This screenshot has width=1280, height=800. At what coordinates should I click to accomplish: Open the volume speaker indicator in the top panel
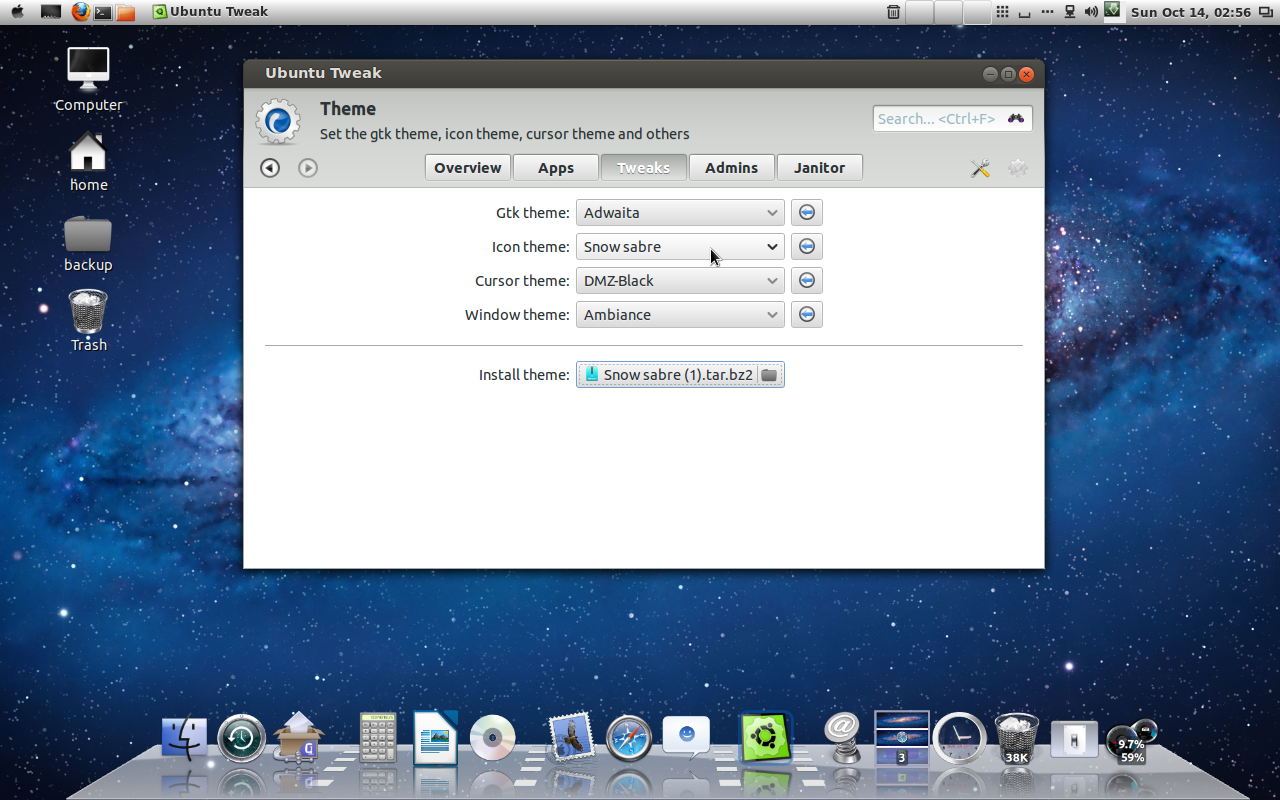tap(1091, 12)
